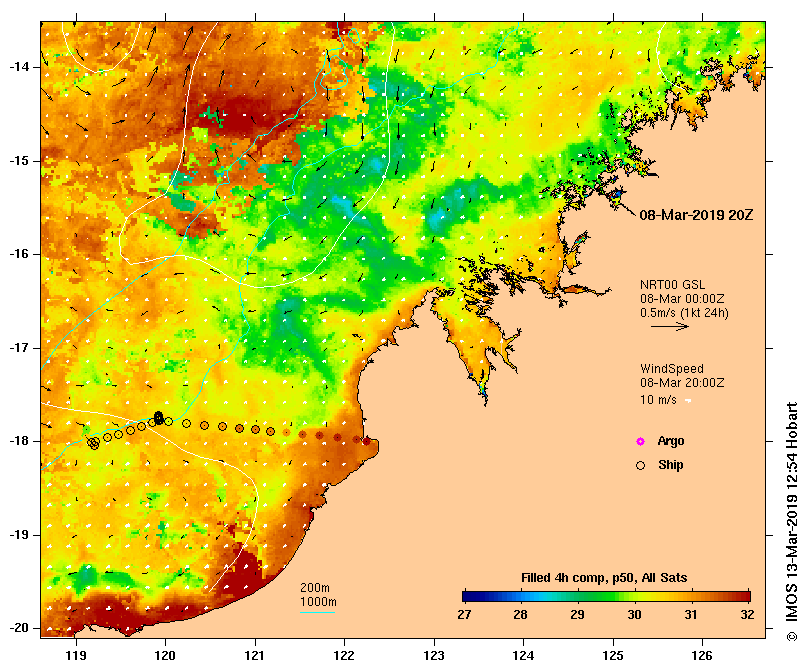This screenshot has height=672, width=809.
Task: Select the westernmost ship marker on the track
Action: click(x=93, y=443)
